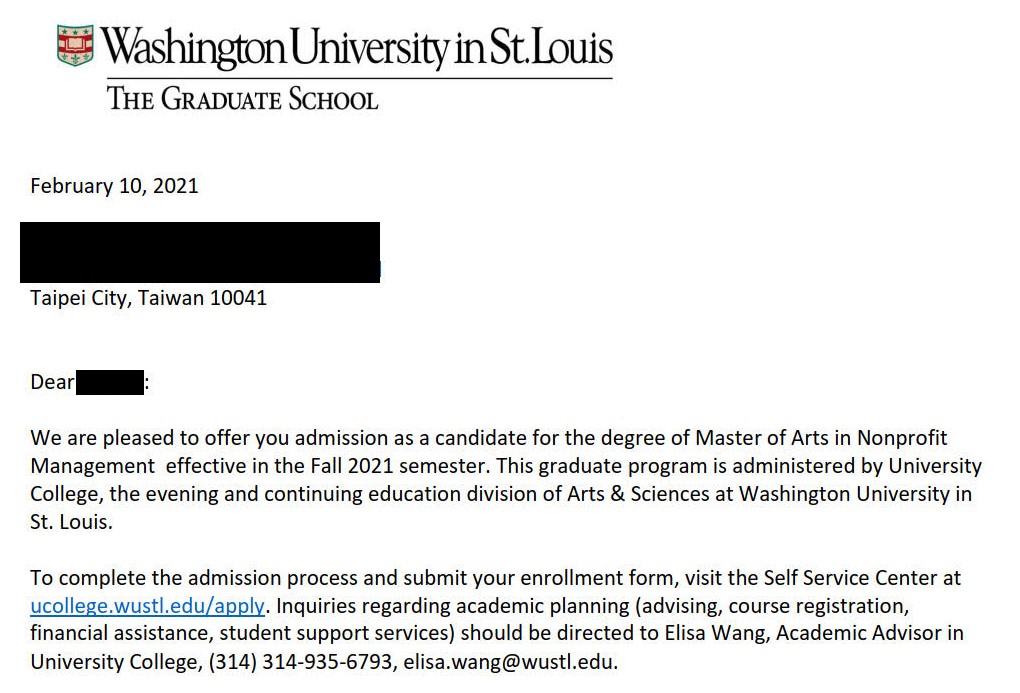Click the words student support services
The image size is (1020, 693).
[337, 634]
